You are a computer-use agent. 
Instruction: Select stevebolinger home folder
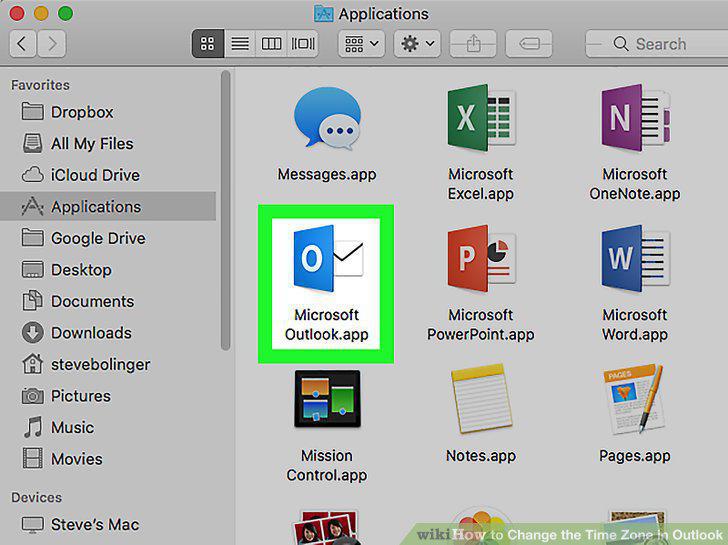[108, 364]
